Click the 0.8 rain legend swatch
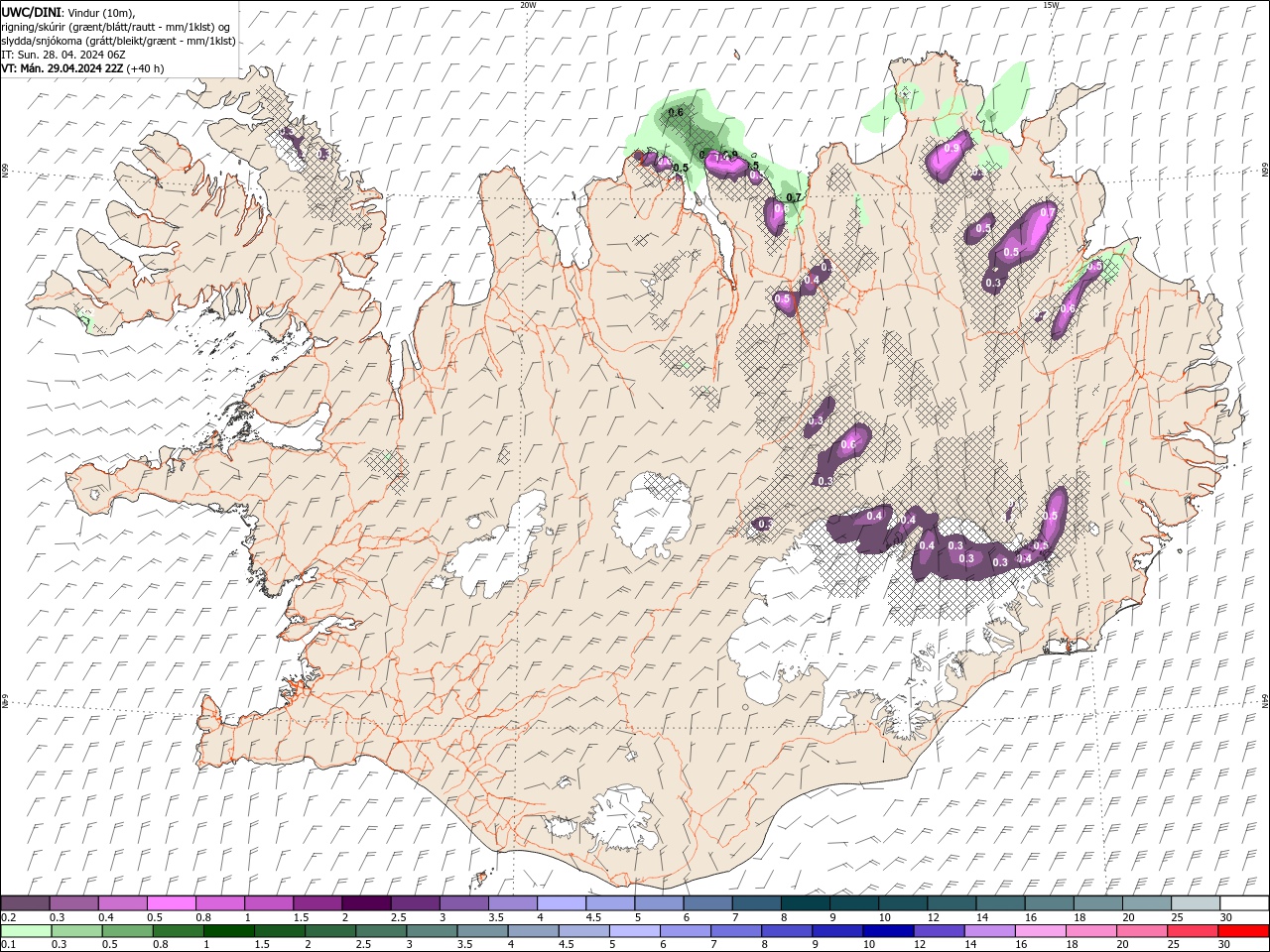The image size is (1270, 952). coord(178,930)
